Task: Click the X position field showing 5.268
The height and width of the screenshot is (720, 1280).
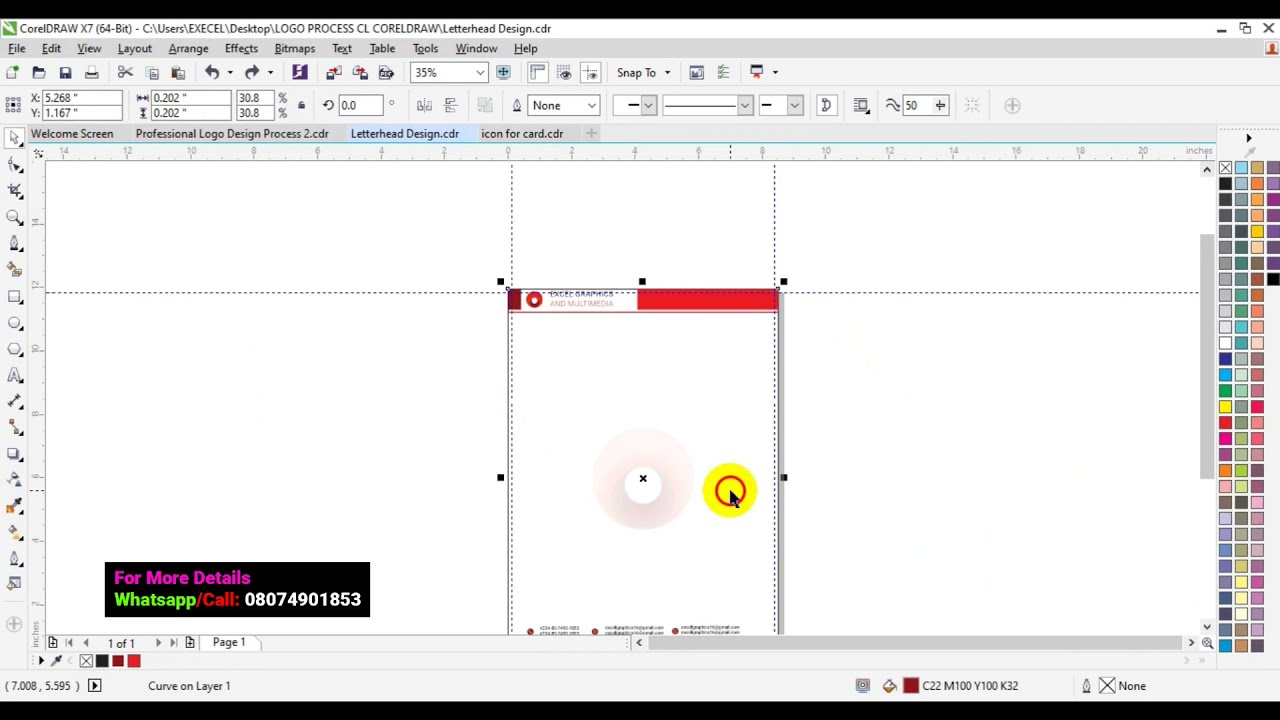Action: [82, 97]
